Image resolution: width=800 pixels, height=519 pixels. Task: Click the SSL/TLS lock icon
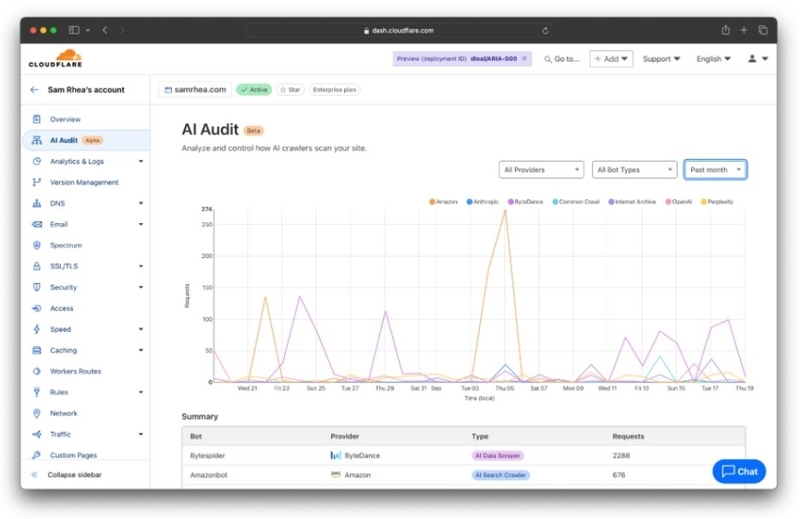37,266
